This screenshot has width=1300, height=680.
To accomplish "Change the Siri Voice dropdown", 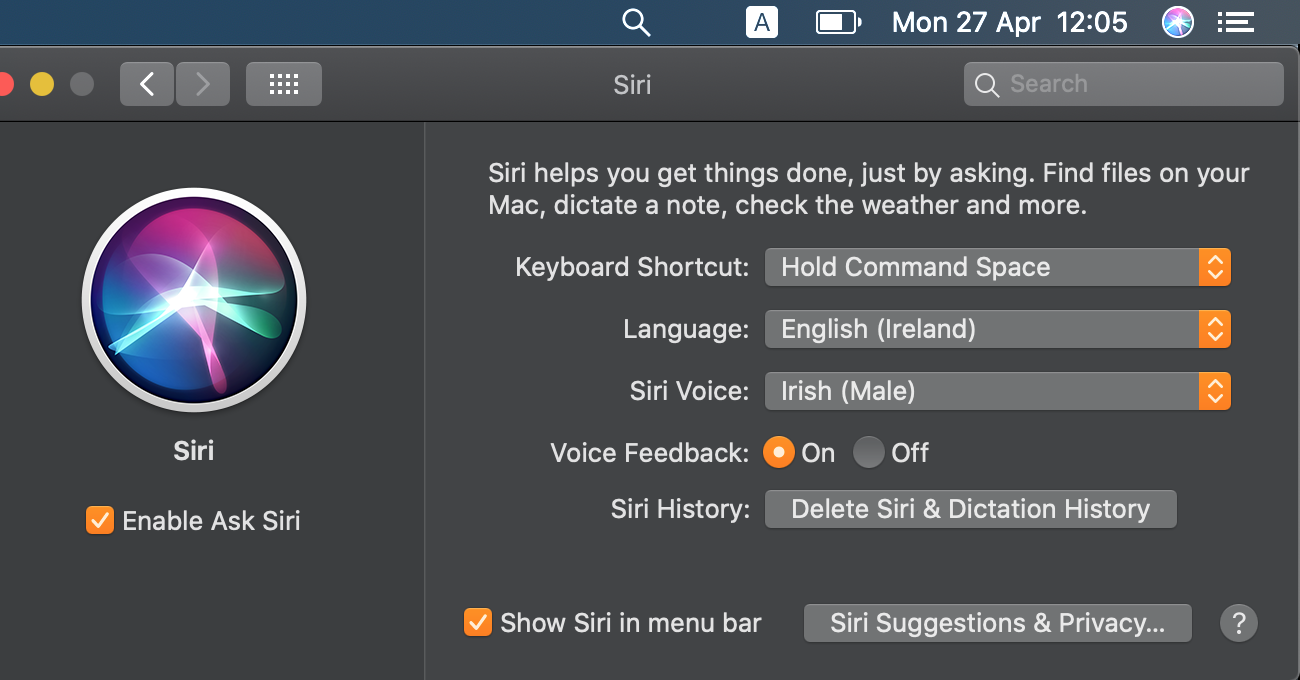I will pyautogui.click(x=997, y=391).
